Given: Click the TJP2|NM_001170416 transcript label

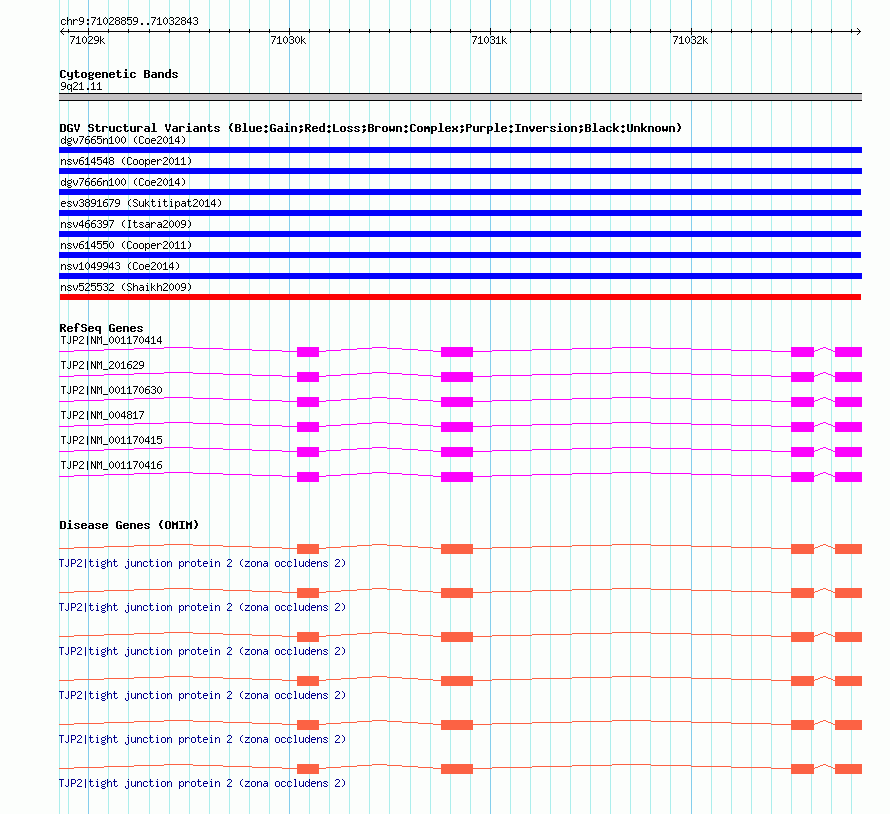Looking at the screenshot, I should 111,465.
